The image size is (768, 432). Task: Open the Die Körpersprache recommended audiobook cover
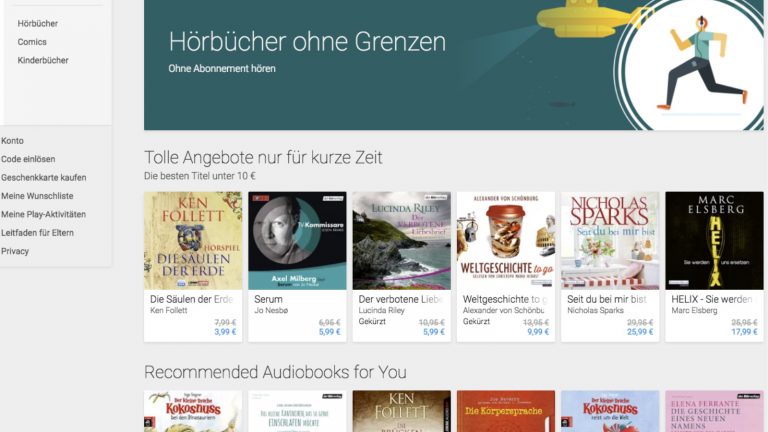(506, 411)
